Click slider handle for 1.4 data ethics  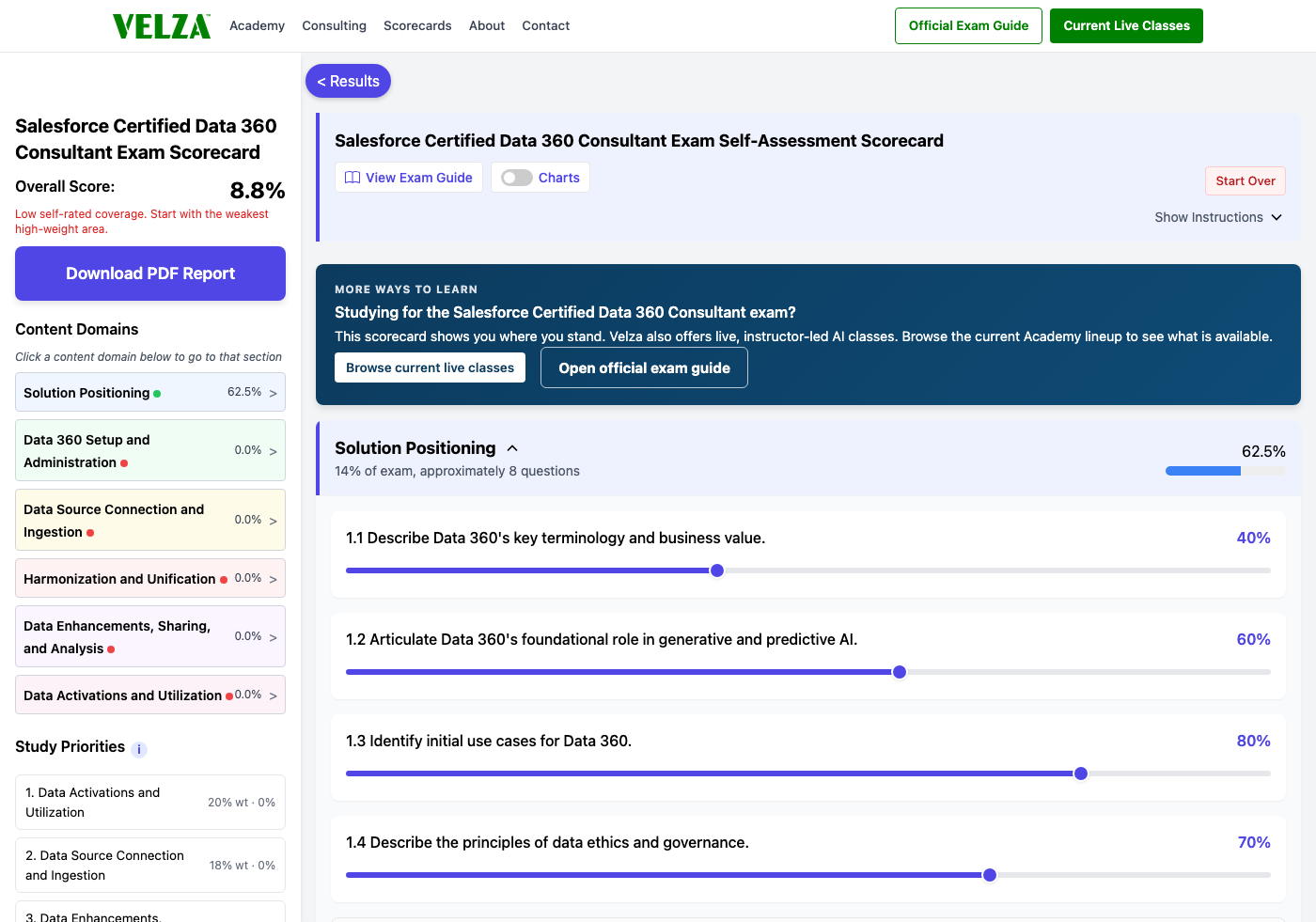pos(990,875)
